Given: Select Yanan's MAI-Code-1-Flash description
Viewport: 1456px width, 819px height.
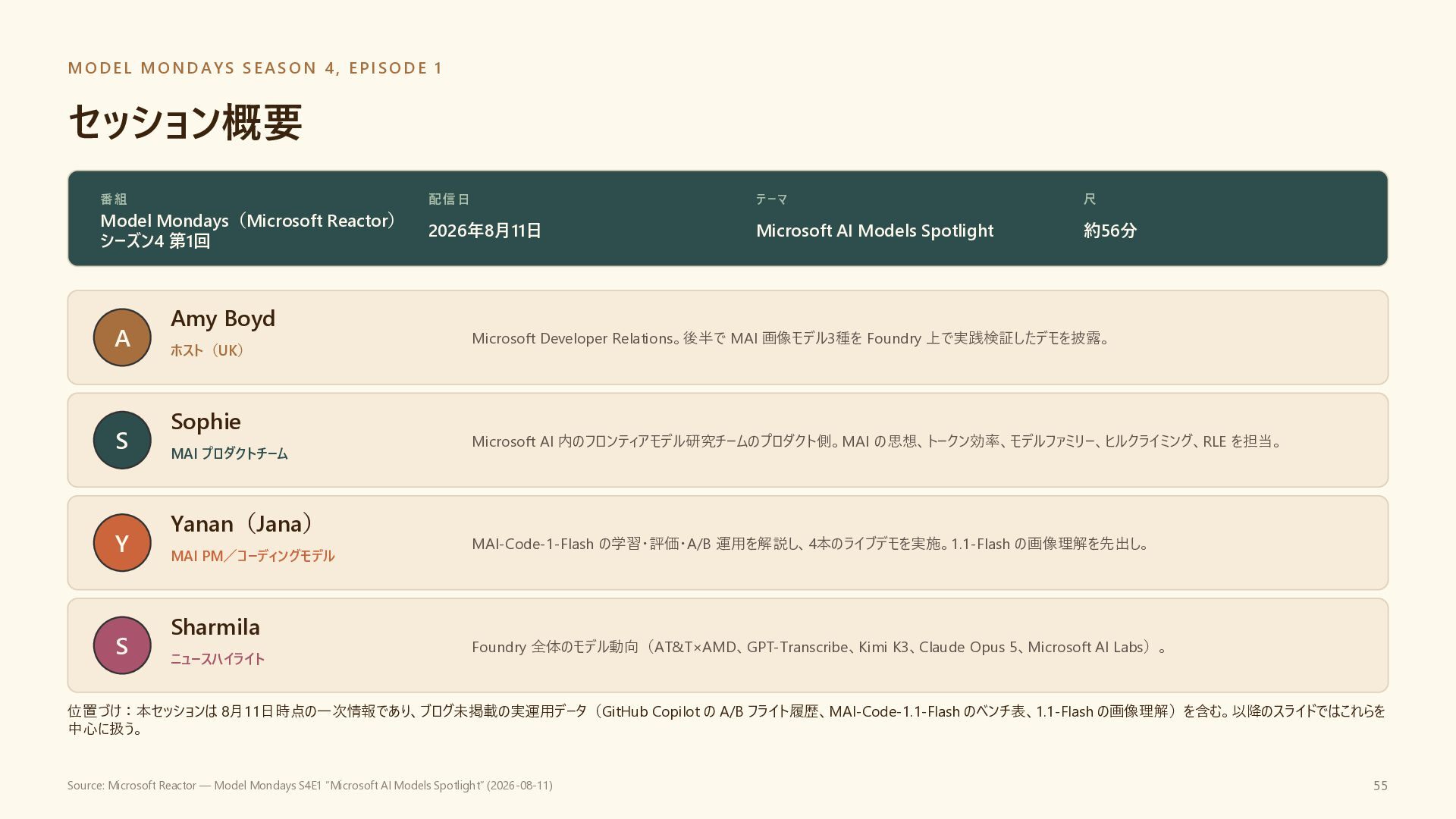Looking at the screenshot, I should (x=811, y=544).
